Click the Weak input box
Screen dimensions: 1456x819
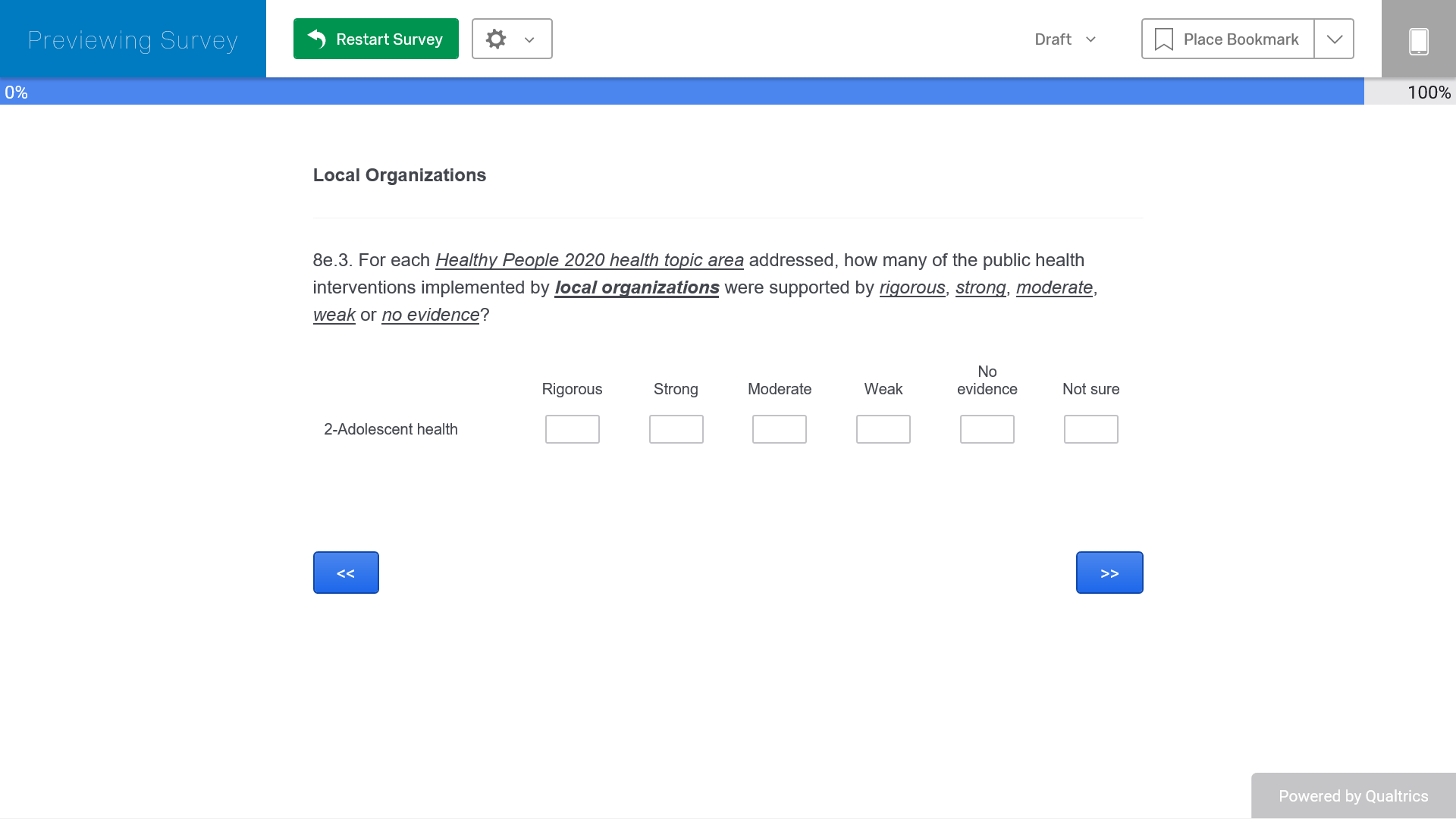pos(883,429)
